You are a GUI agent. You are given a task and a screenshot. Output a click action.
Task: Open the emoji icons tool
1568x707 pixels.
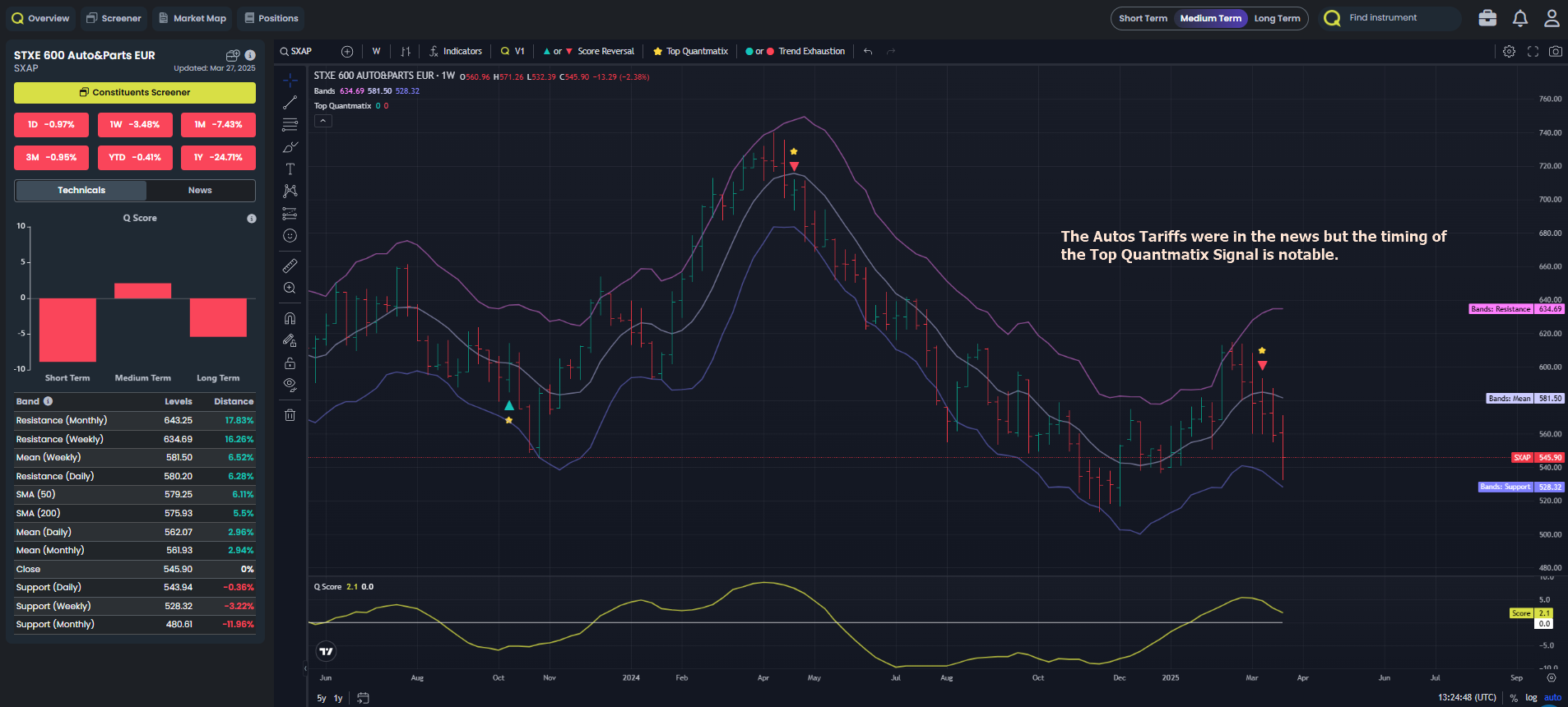click(290, 236)
